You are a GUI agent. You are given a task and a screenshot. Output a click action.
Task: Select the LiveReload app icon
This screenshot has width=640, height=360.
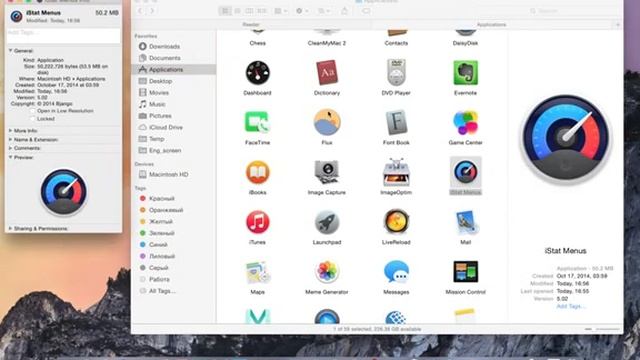coord(396,222)
